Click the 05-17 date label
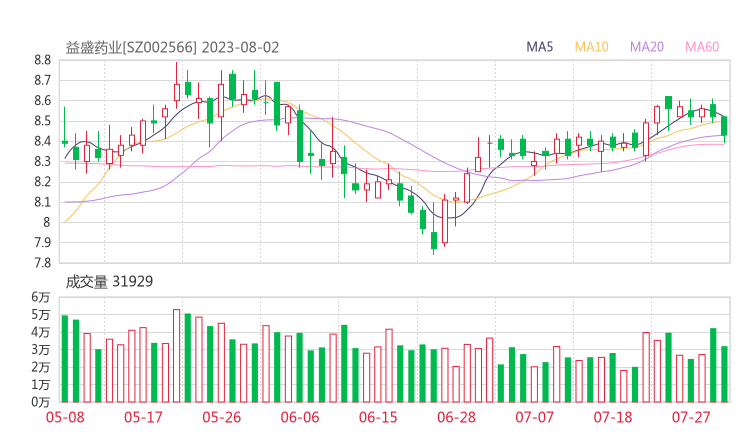This screenshot has width=740, height=440. pos(143,417)
